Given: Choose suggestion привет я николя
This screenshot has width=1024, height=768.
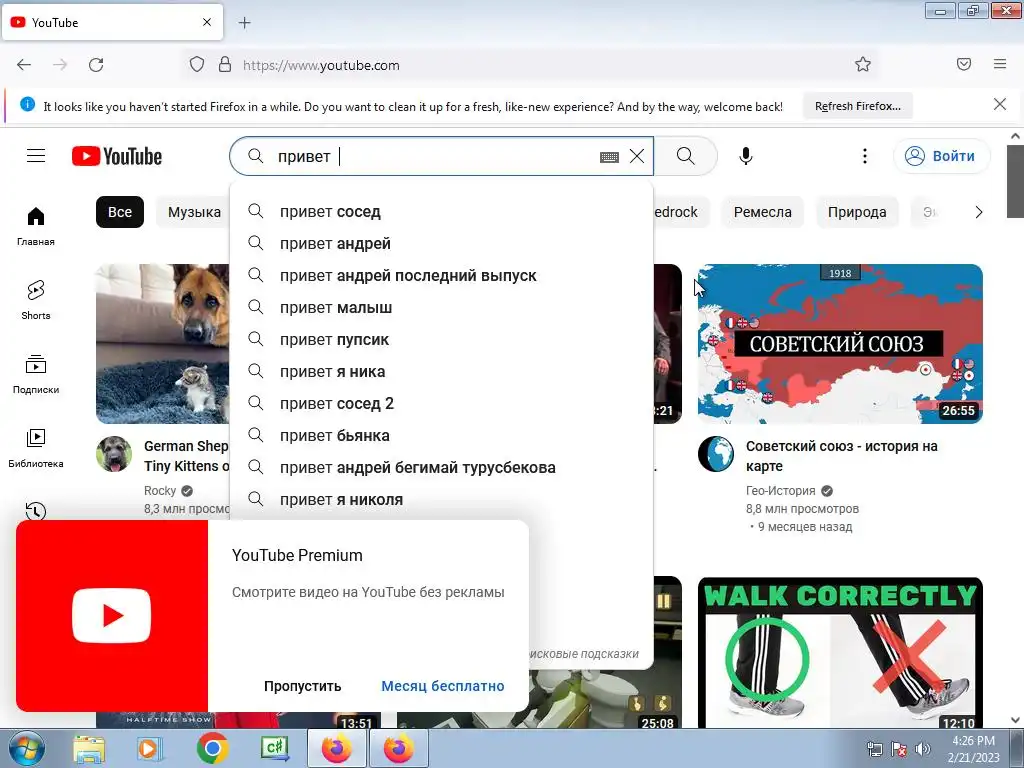Looking at the screenshot, I should pos(441,500).
